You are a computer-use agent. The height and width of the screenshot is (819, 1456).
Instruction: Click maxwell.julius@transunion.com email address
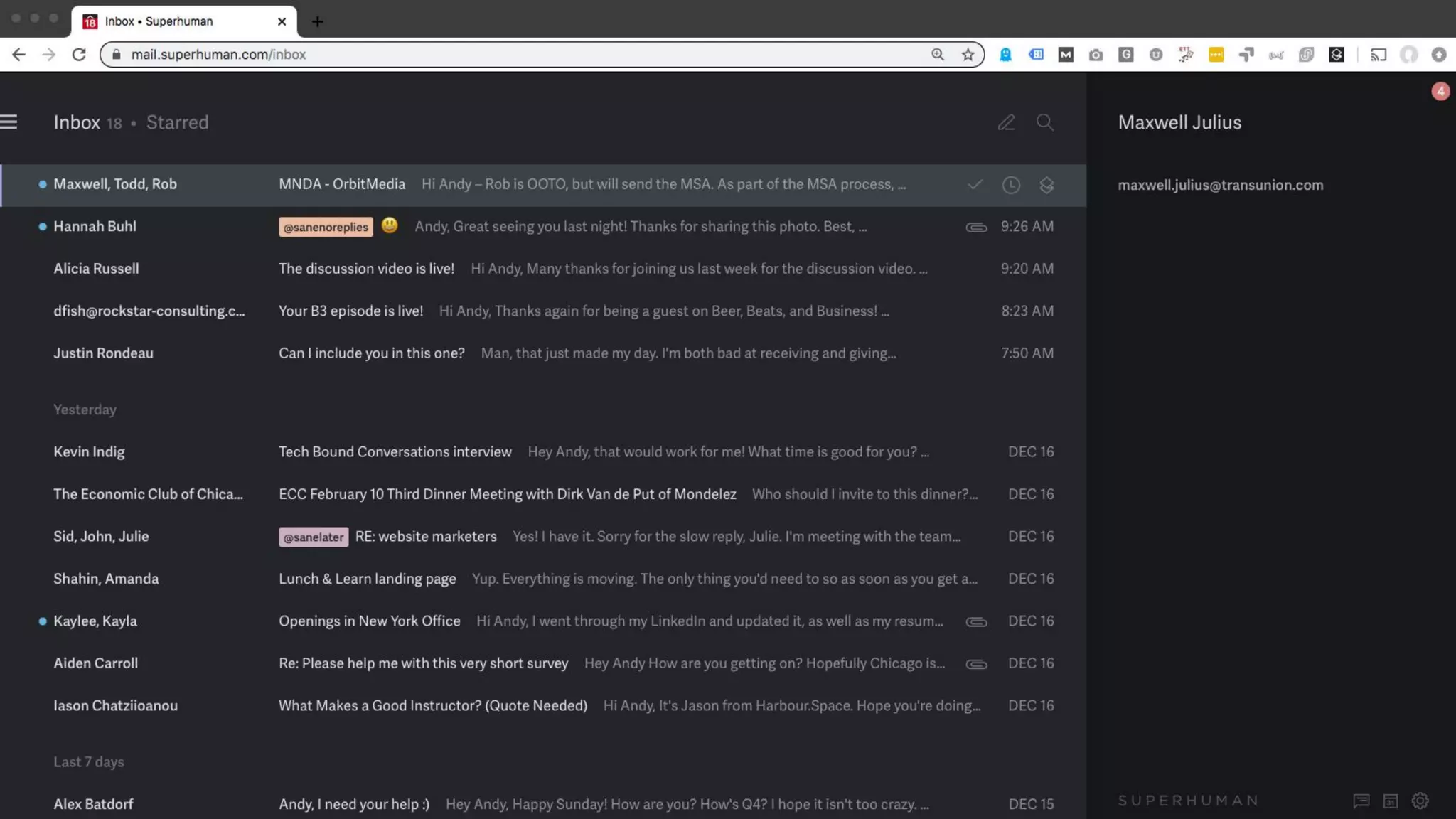click(x=1220, y=185)
